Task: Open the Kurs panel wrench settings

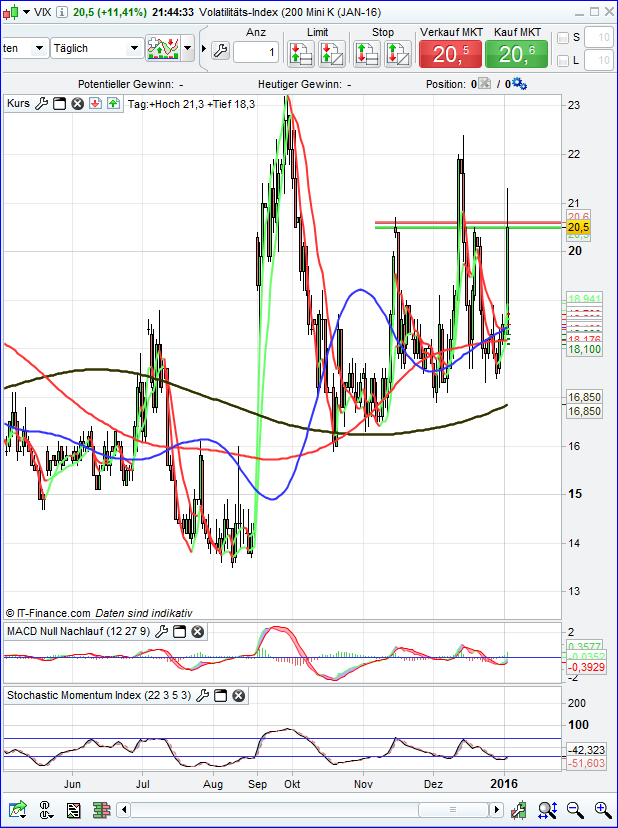Action: click(41, 104)
